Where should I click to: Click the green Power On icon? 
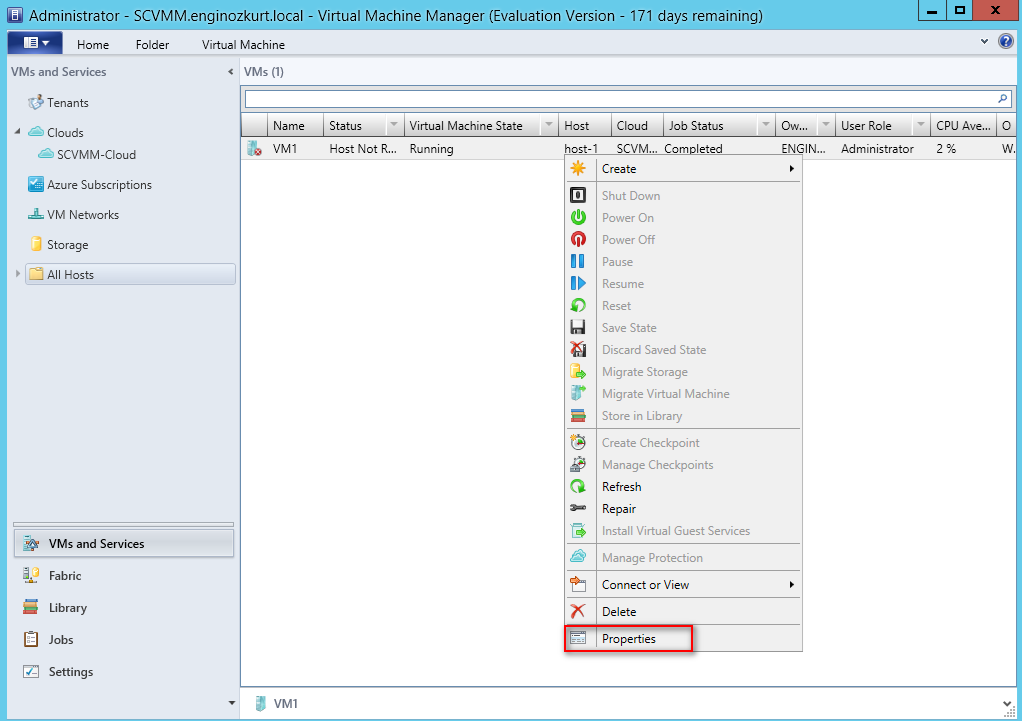577,217
